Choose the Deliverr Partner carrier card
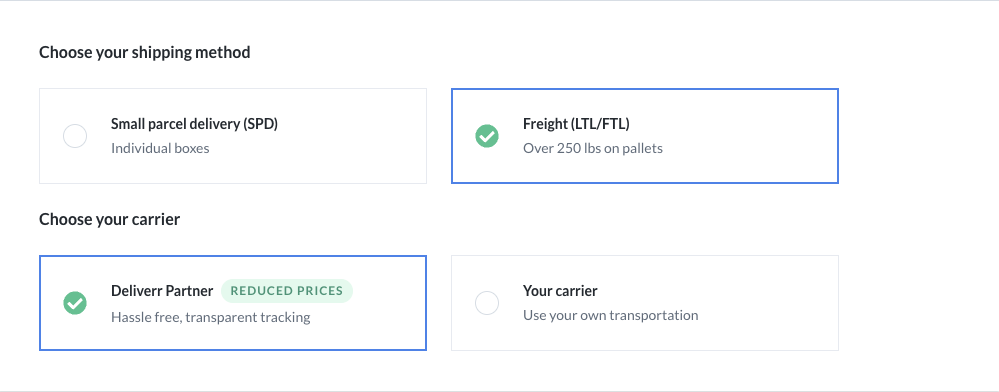 click(x=233, y=303)
